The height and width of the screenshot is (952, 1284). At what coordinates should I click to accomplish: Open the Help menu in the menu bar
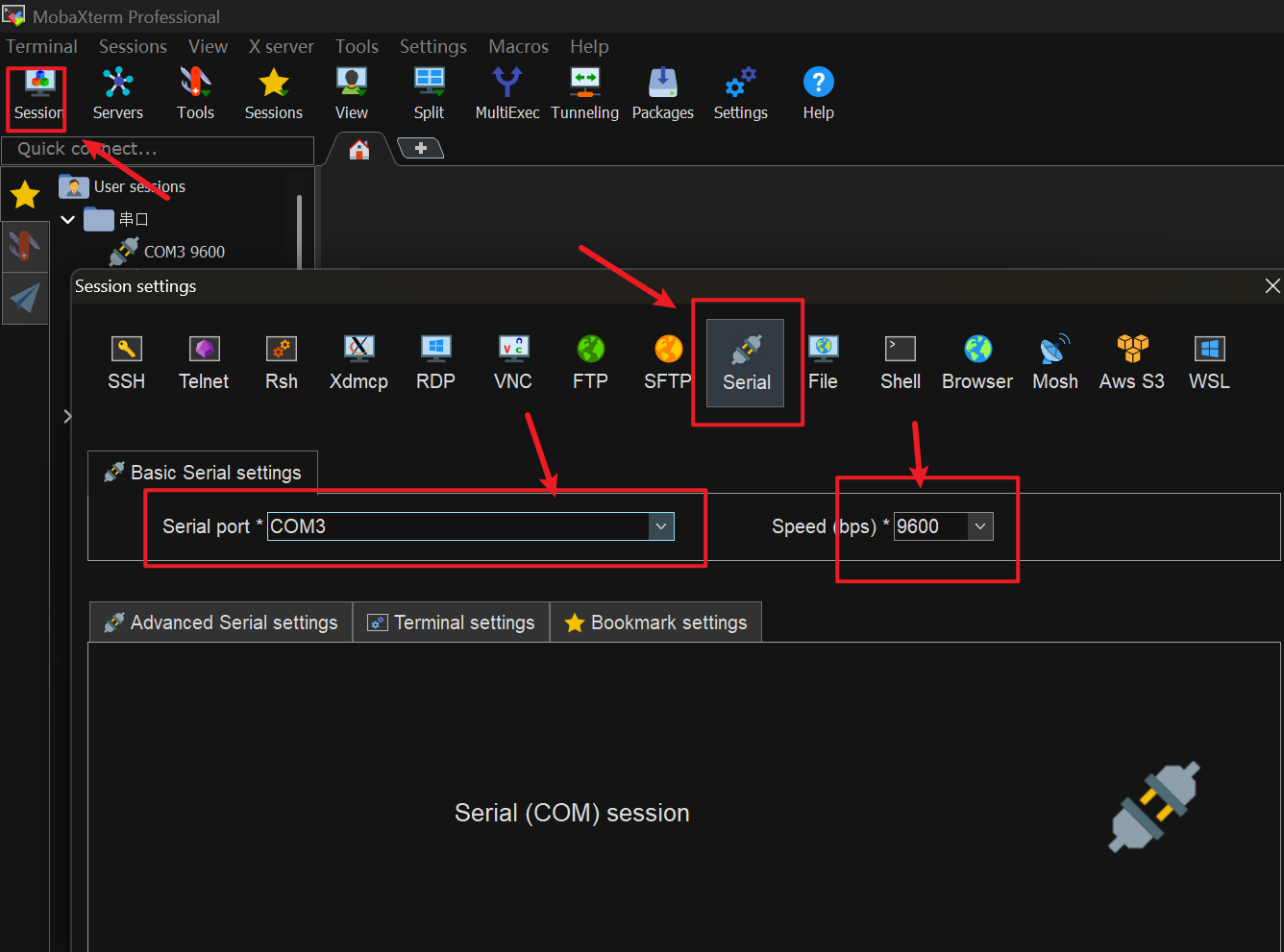pos(589,46)
